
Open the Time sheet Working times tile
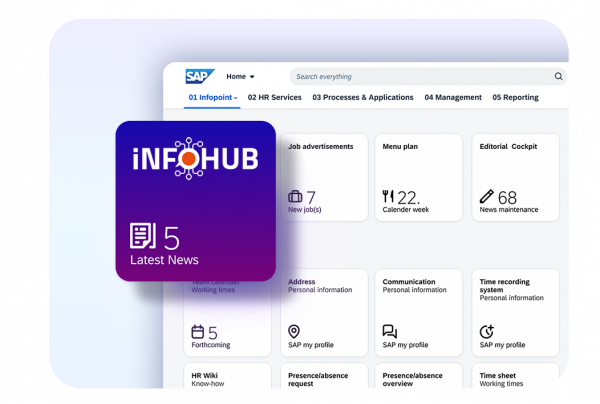tap(515, 376)
